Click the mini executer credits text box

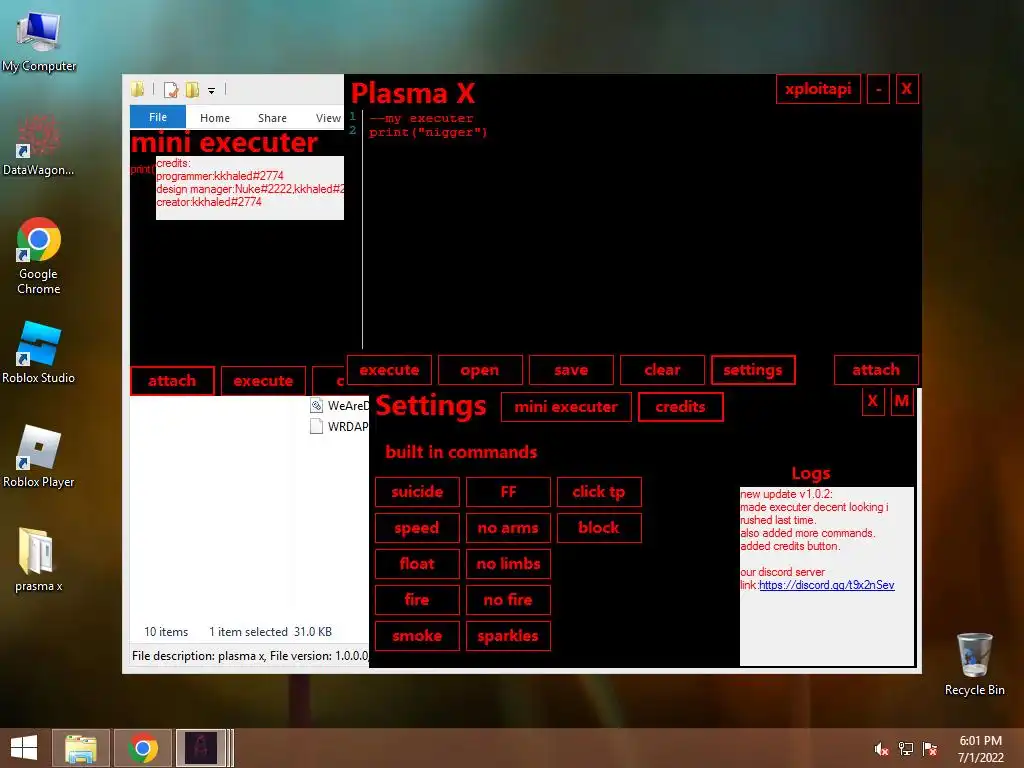pyautogui.click(x=249, y=188)
